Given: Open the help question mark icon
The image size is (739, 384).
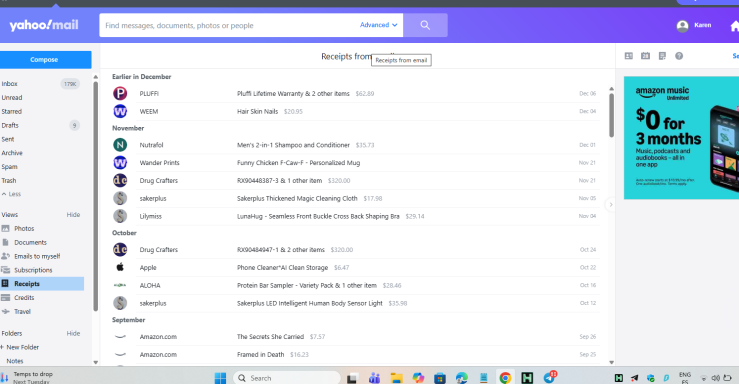Looking at the screenshot, I should [x=679, y=56].
